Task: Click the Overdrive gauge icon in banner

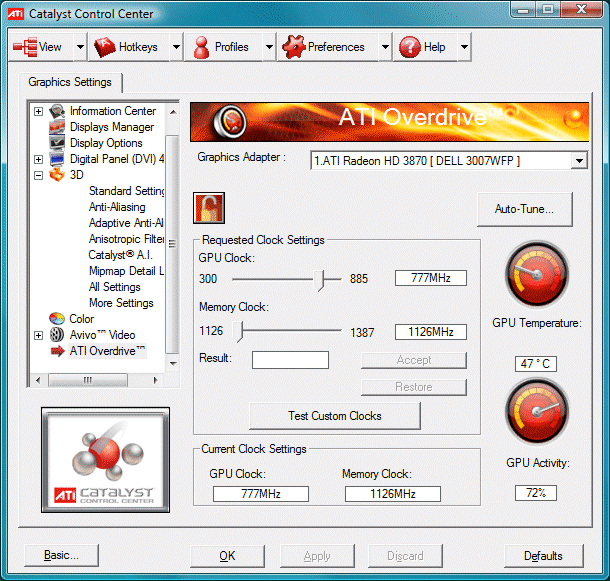Action: [230, 121]
